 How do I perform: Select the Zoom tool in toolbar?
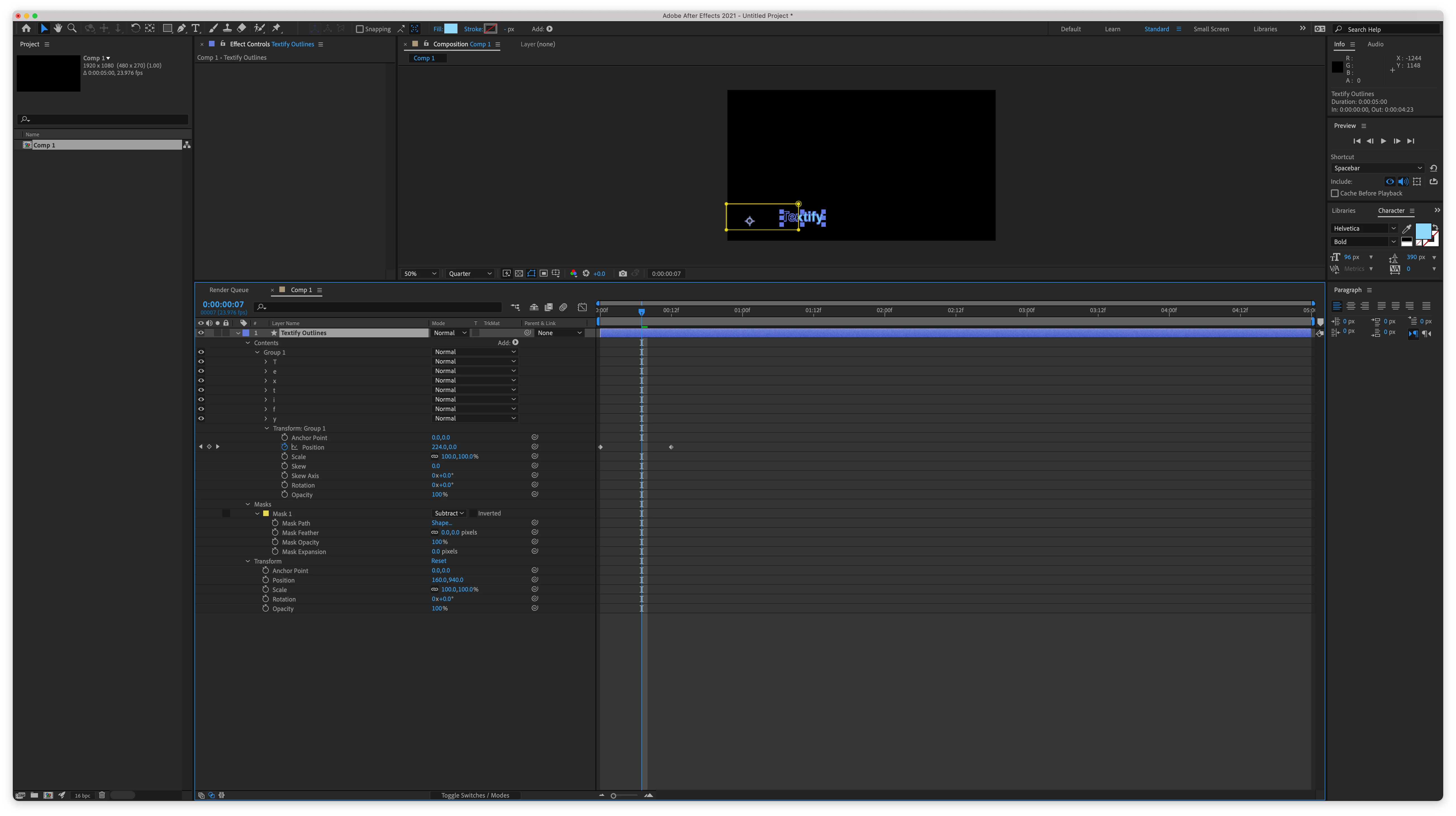(x=72, y=28)
